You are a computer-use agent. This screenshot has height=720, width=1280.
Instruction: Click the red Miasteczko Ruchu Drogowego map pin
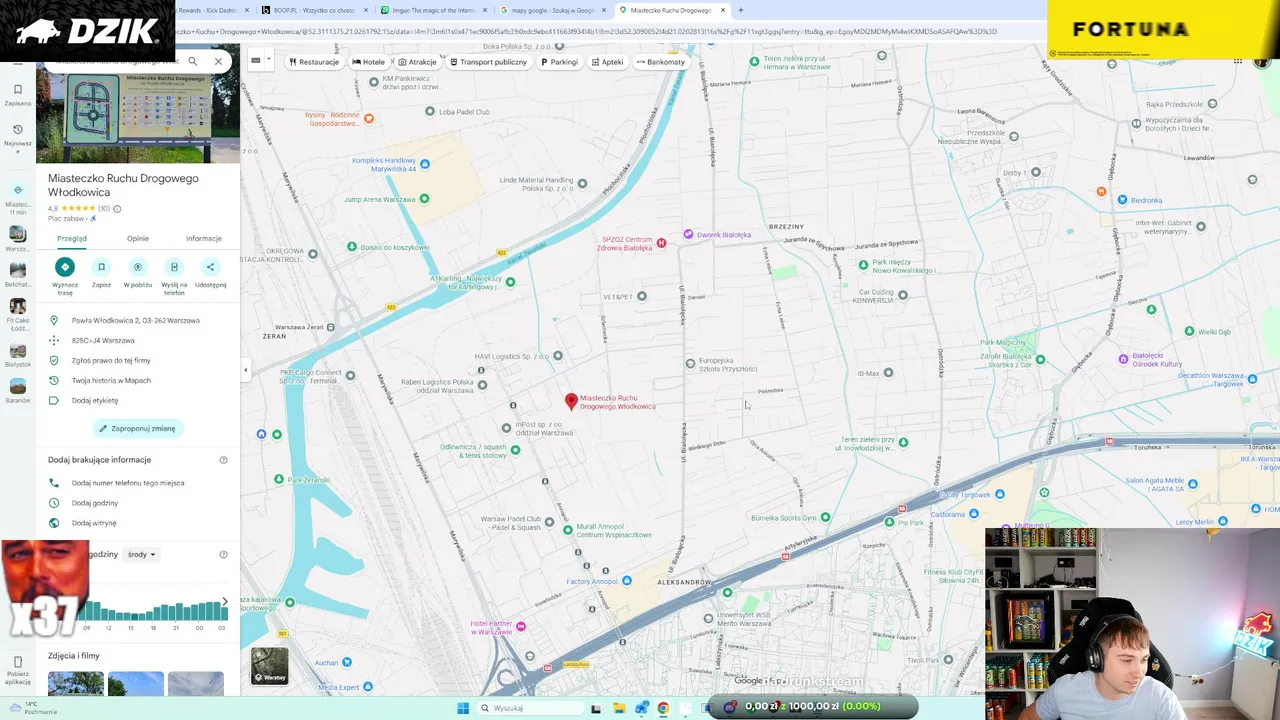pyautogui.click(x=571, y=401)
